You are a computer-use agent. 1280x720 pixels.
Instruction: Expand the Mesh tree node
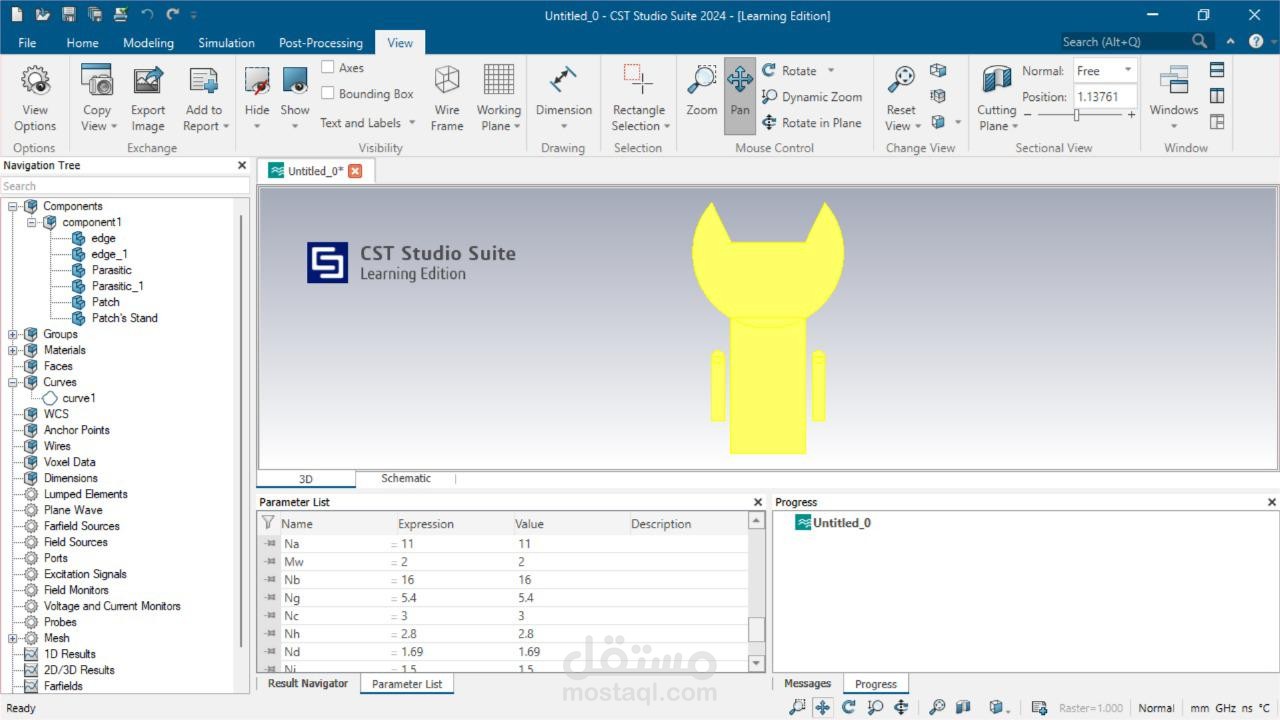(13, 638)
